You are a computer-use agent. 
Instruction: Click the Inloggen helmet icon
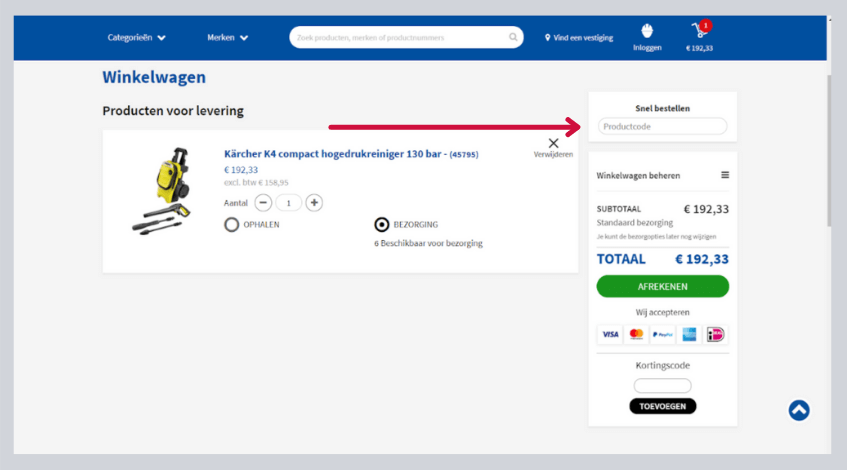(647, 31)
